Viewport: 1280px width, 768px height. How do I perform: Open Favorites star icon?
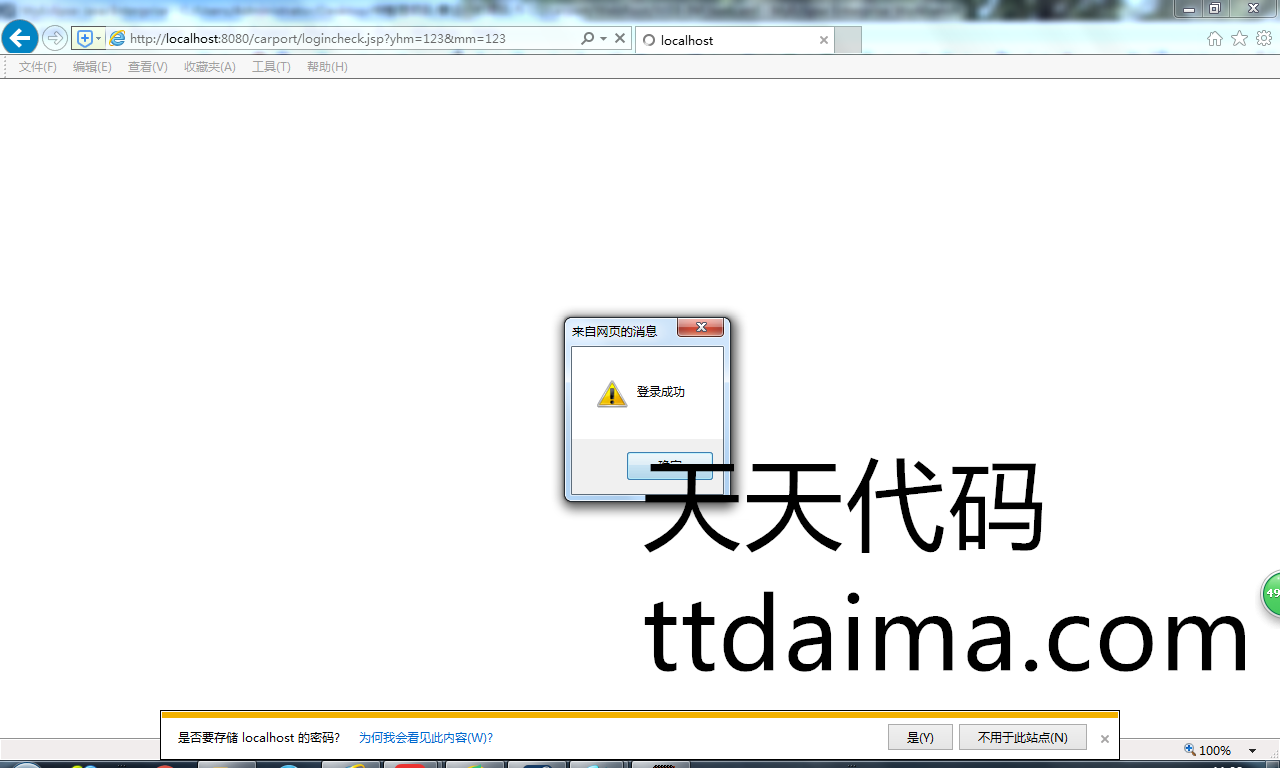[1239, 39]
